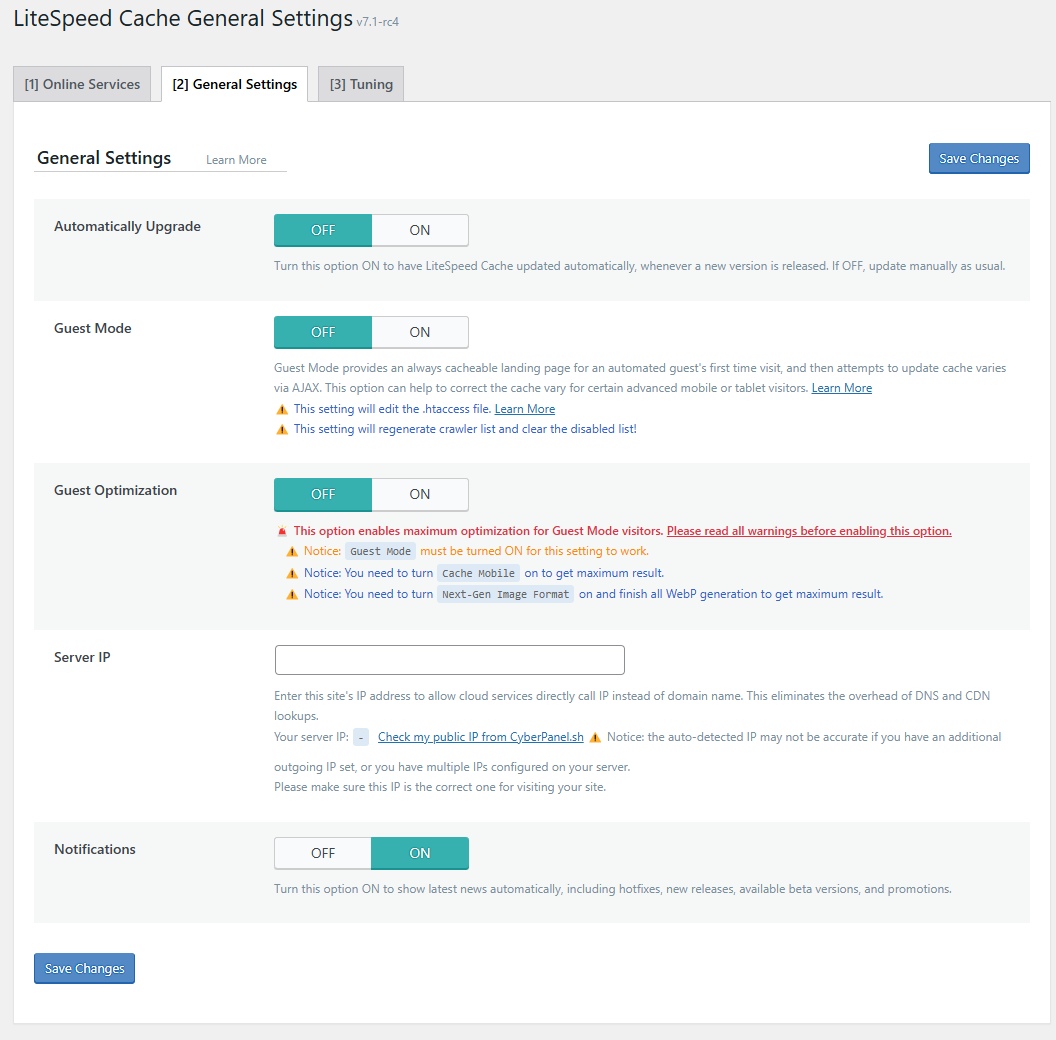The width and height of the screenshot is (1056, 1040).
Task: Open the Online Services tab
Action: 82,84
